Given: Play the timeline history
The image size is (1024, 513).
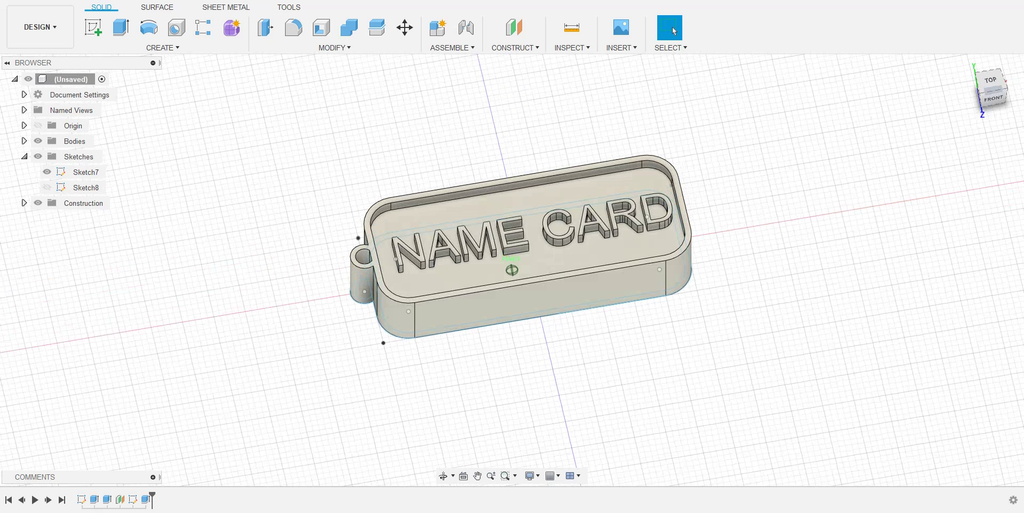Looking at the screenshot, I should pyautogui.click(x=35, y=500).
